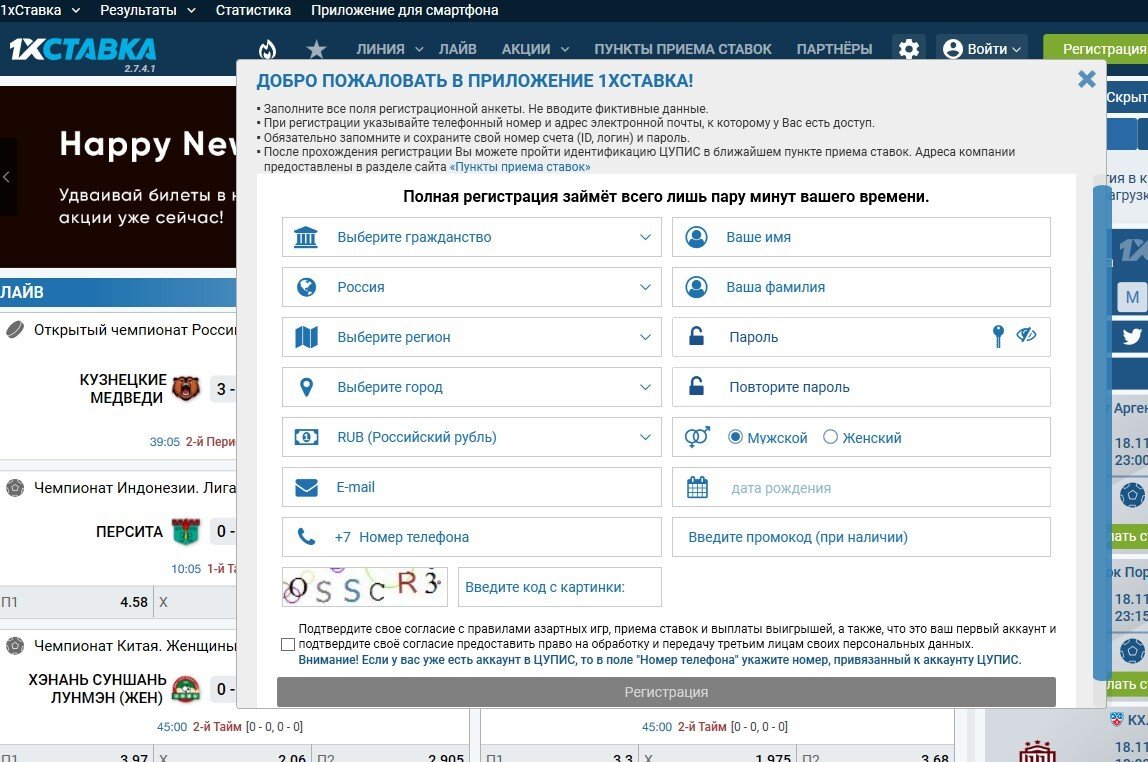The width and height of the screenshot is (1148, 762).
Task: Open the Выберите регион dropdown
Action: tap(471, 337)
